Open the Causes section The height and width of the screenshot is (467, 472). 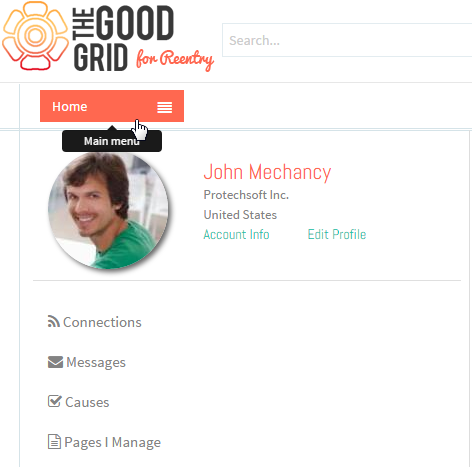point(87,402)
